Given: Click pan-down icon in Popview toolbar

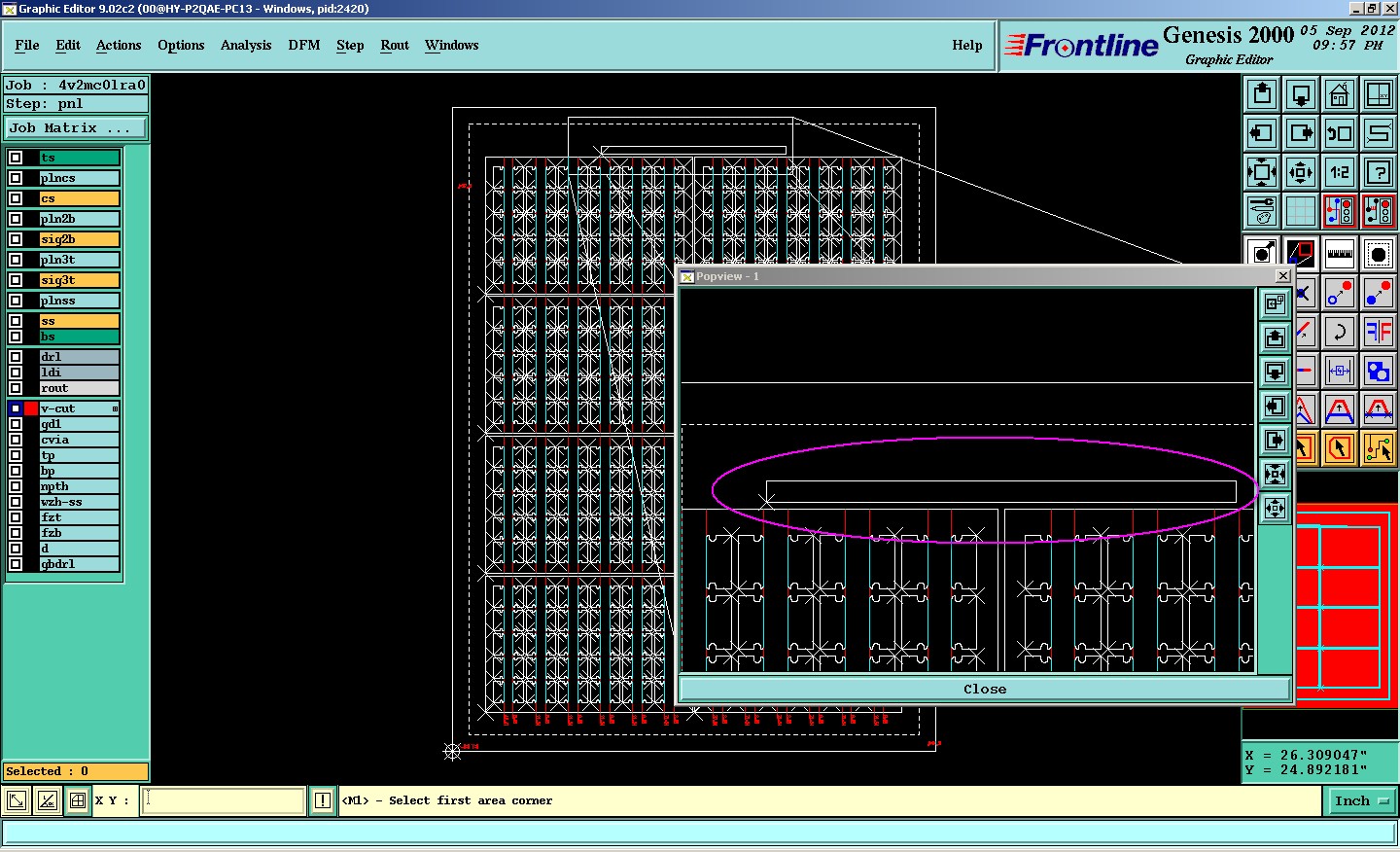Looking at the screenshot, I should point(1275,372).
